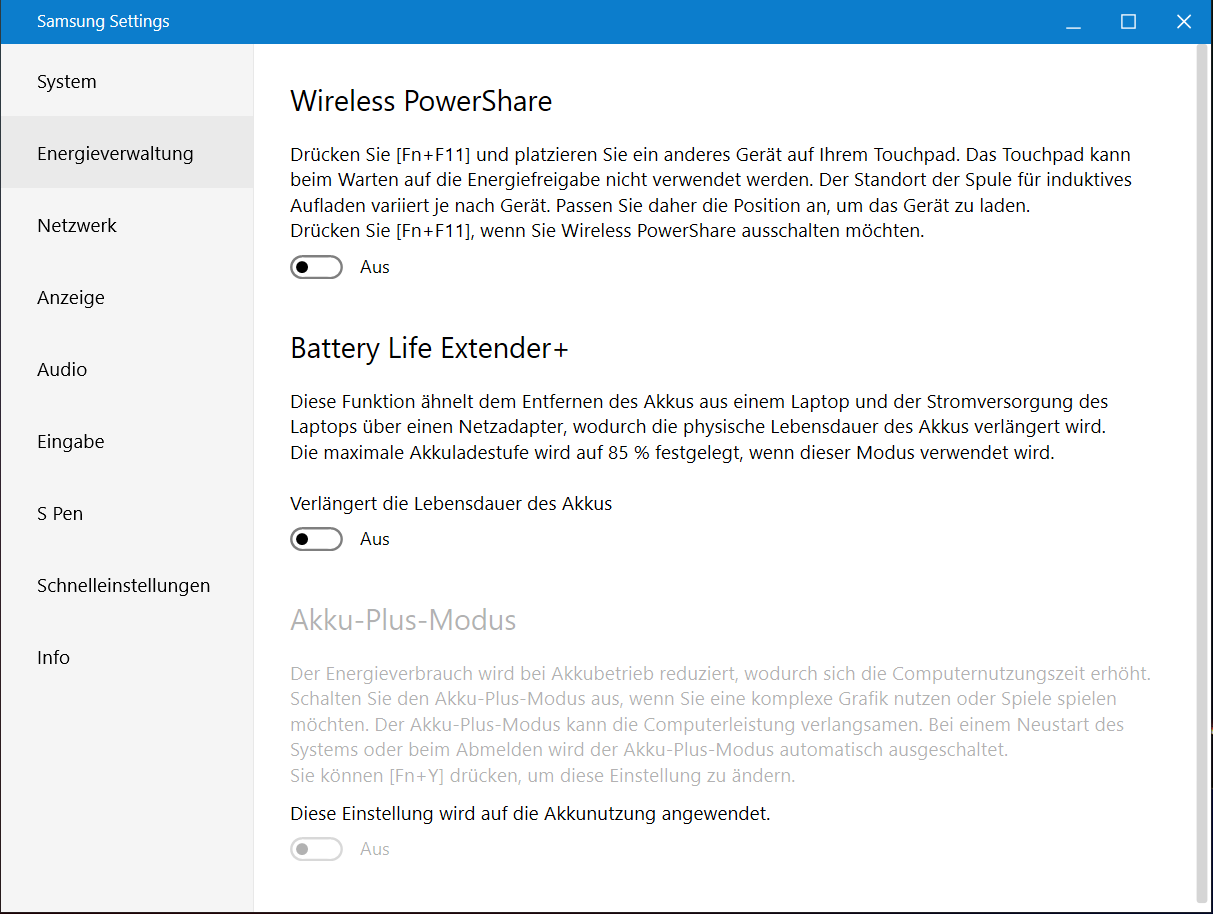Screen dimensions: 1213x914
Task: Click the greyed Akku-Plus-Modus heading
Action: pos(403,620)
